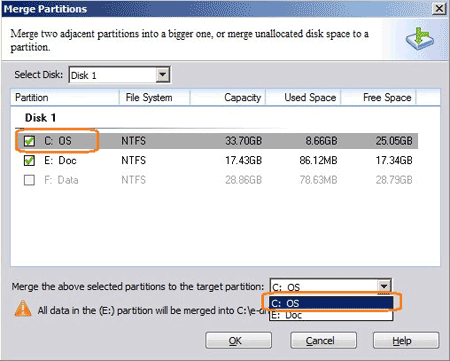
Task: Sort by Free Space column header
Action: (378, 97)
